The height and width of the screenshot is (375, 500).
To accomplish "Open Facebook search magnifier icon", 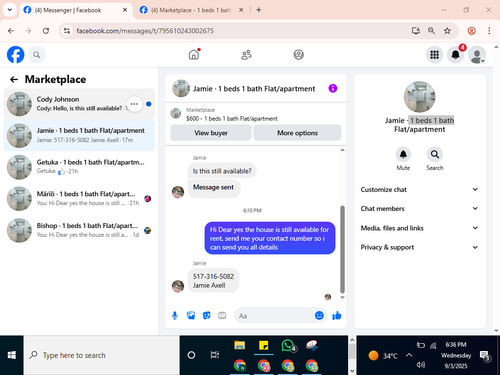I will click(x=37, y=55).
